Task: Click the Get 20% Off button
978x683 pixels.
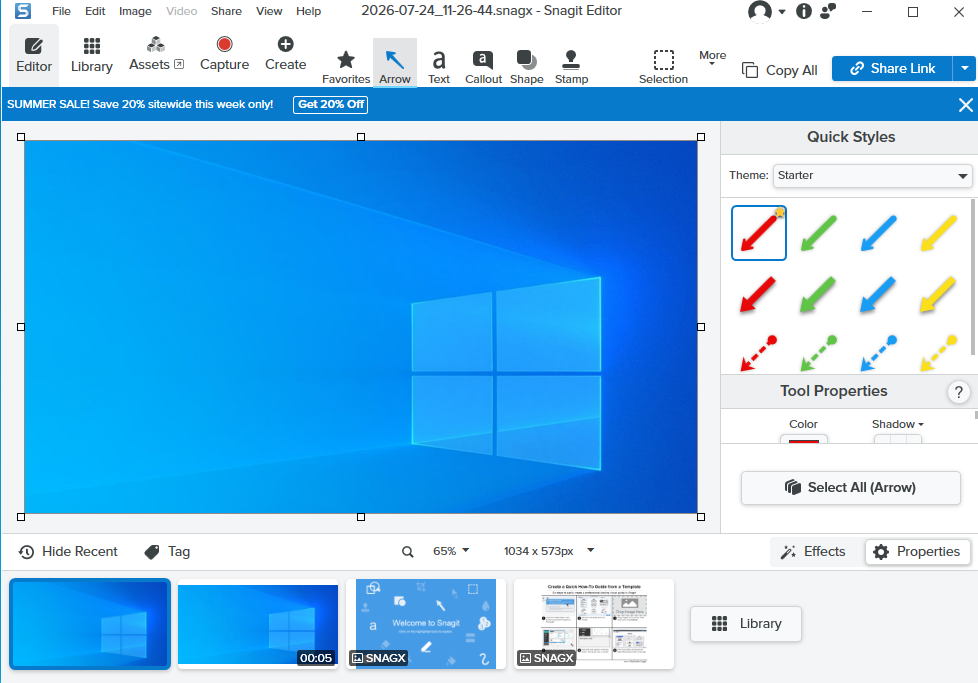Action: 331,104
